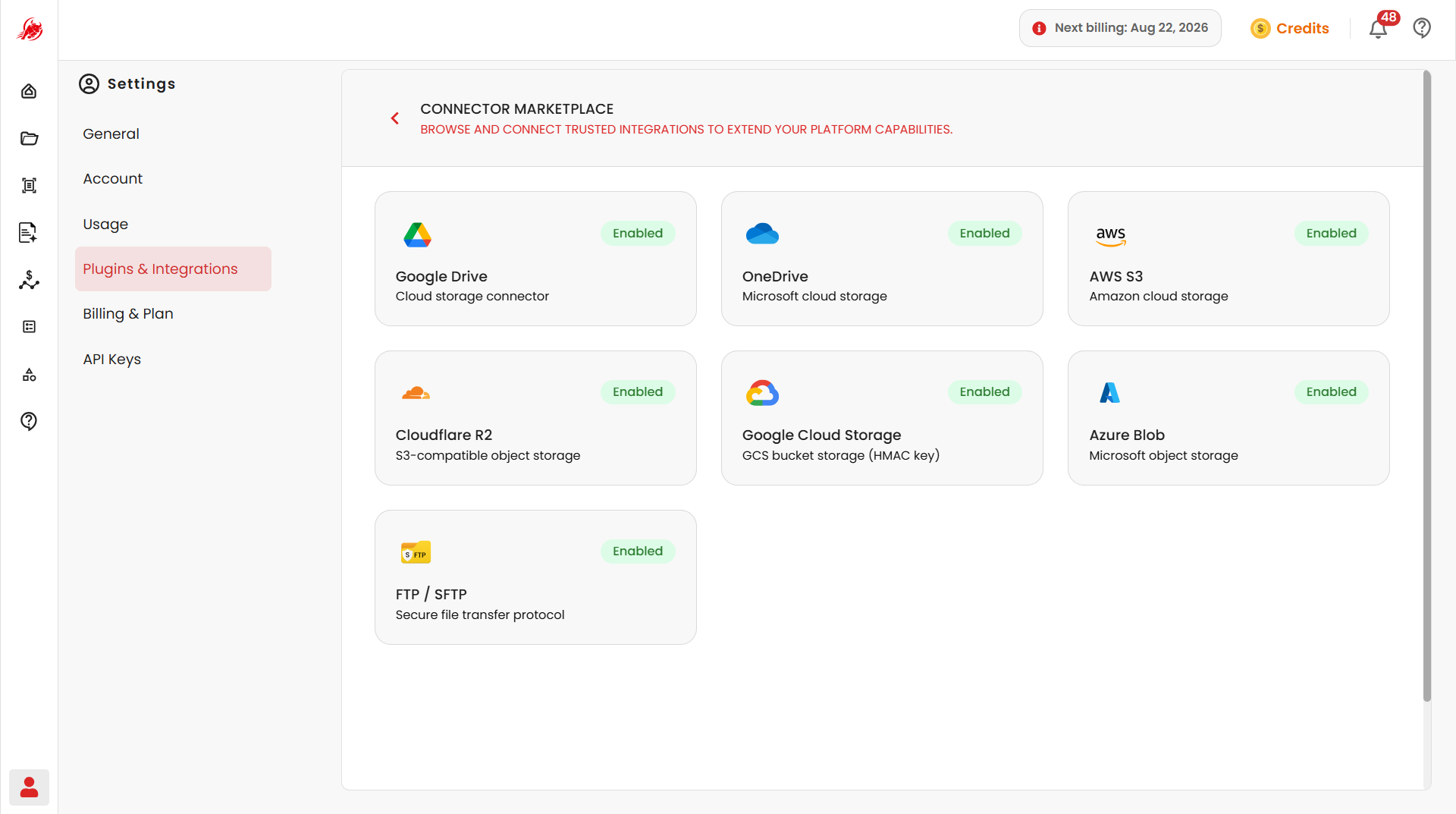The width and height of the screenshot is (1456, 814).
Task: Click the Credits link
Action: pos(1302,29)
